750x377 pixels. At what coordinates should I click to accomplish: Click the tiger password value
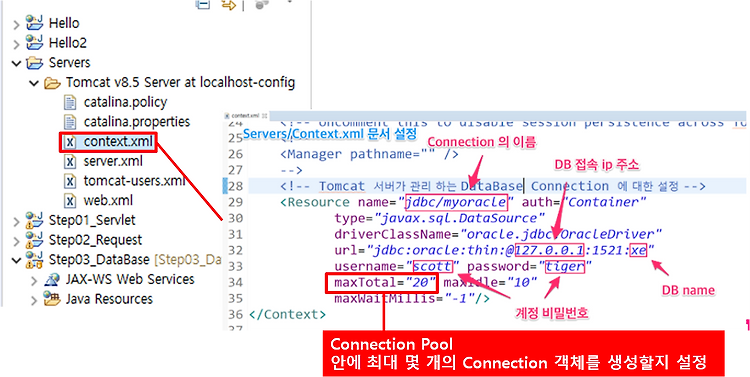pos(564,266)
